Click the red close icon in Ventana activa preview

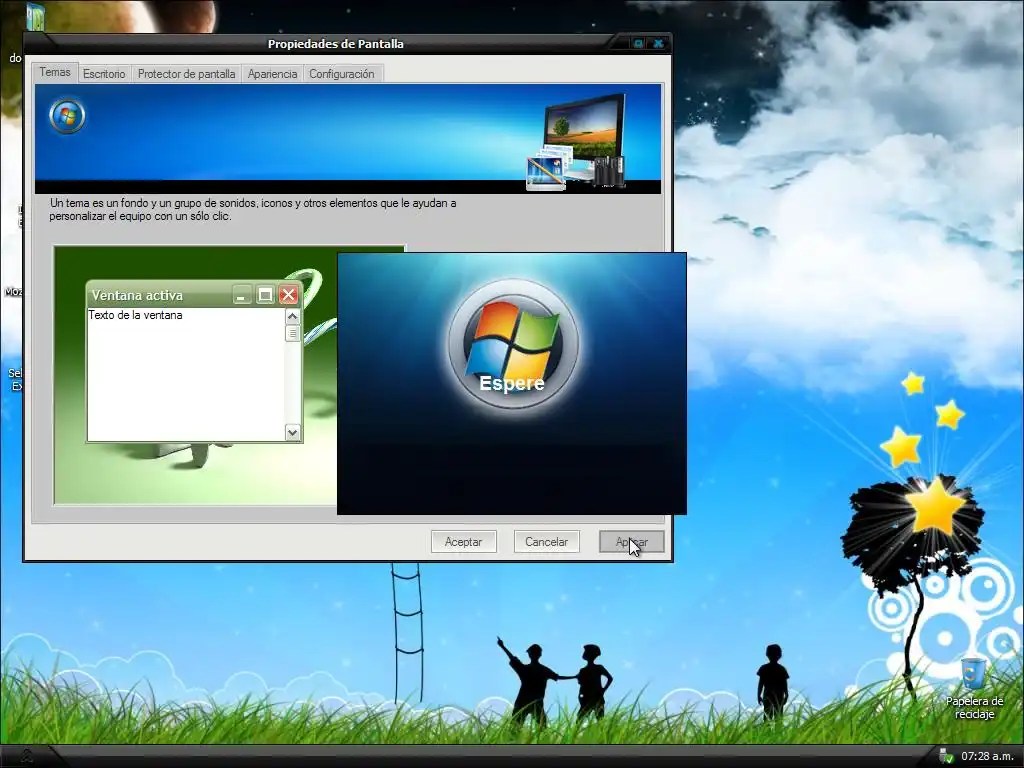pyautogui.click(x=288, y=295)
